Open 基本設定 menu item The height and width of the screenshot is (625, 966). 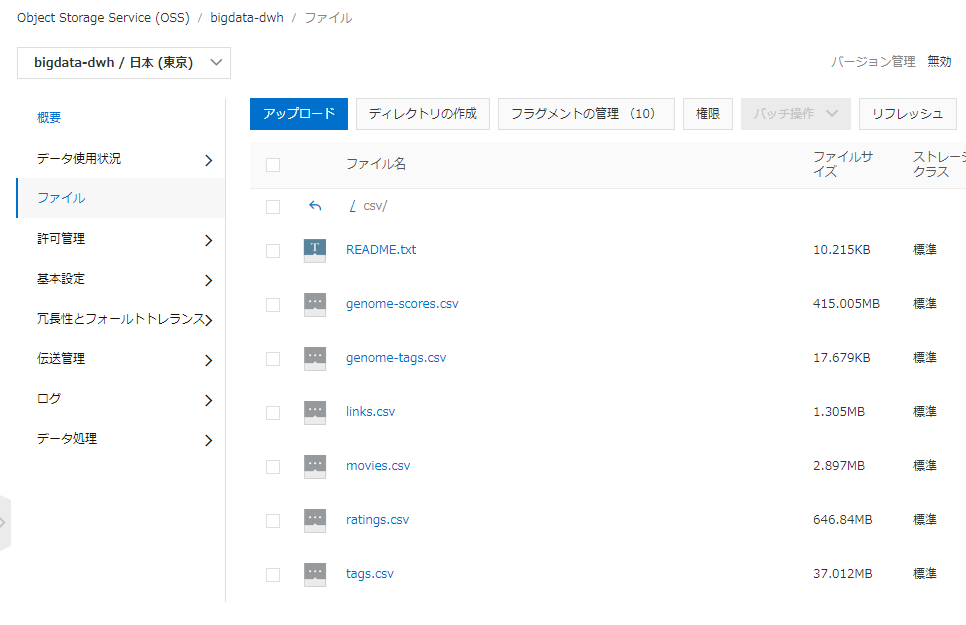pos(61,279)
